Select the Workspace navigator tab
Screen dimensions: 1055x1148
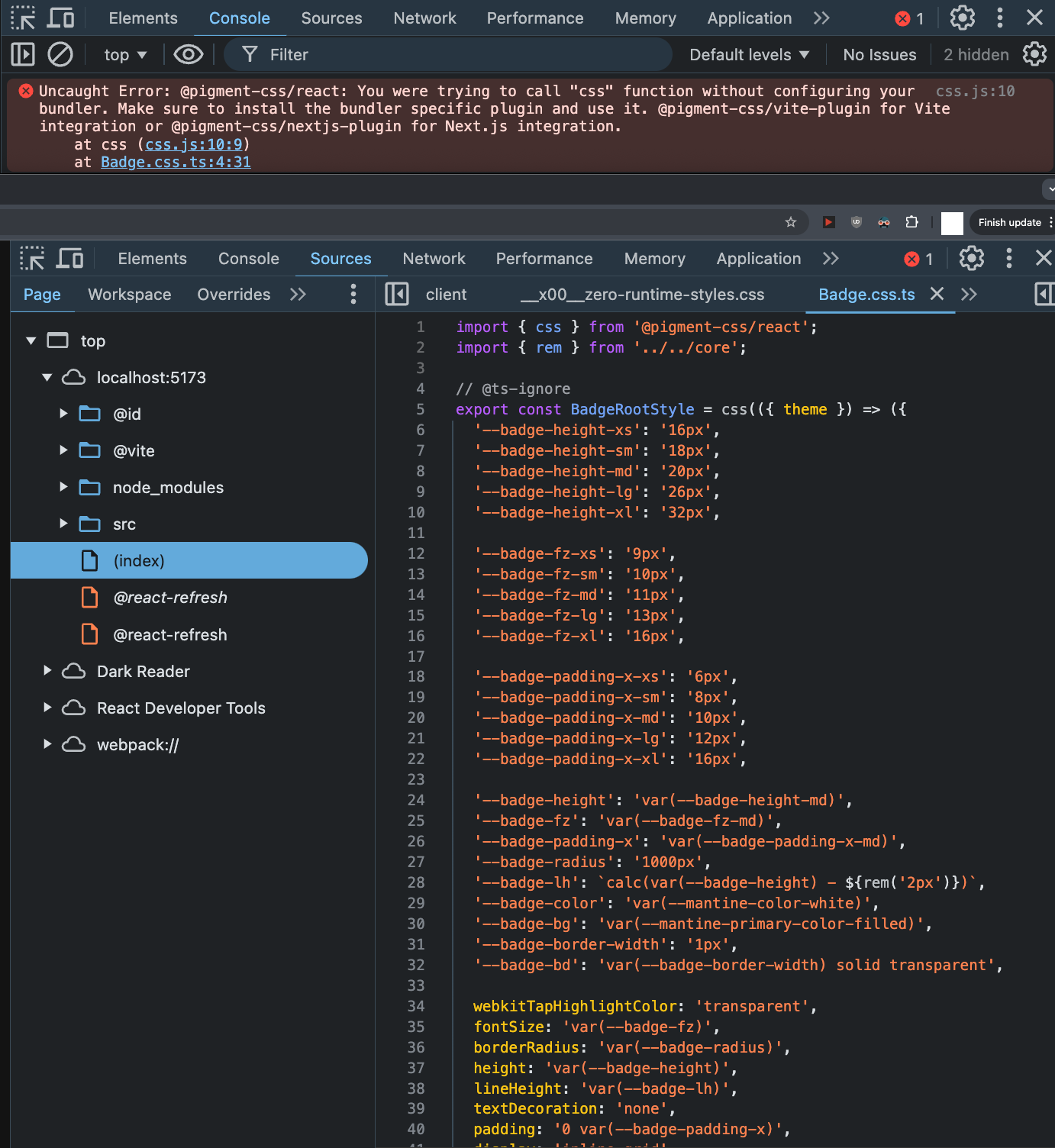[130, 295]
